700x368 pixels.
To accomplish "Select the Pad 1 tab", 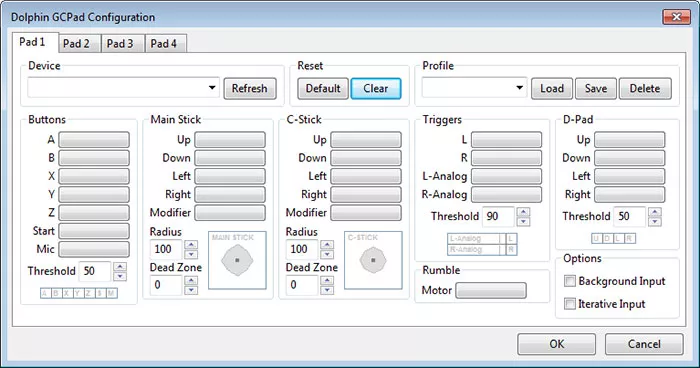I will pos(35,42).
